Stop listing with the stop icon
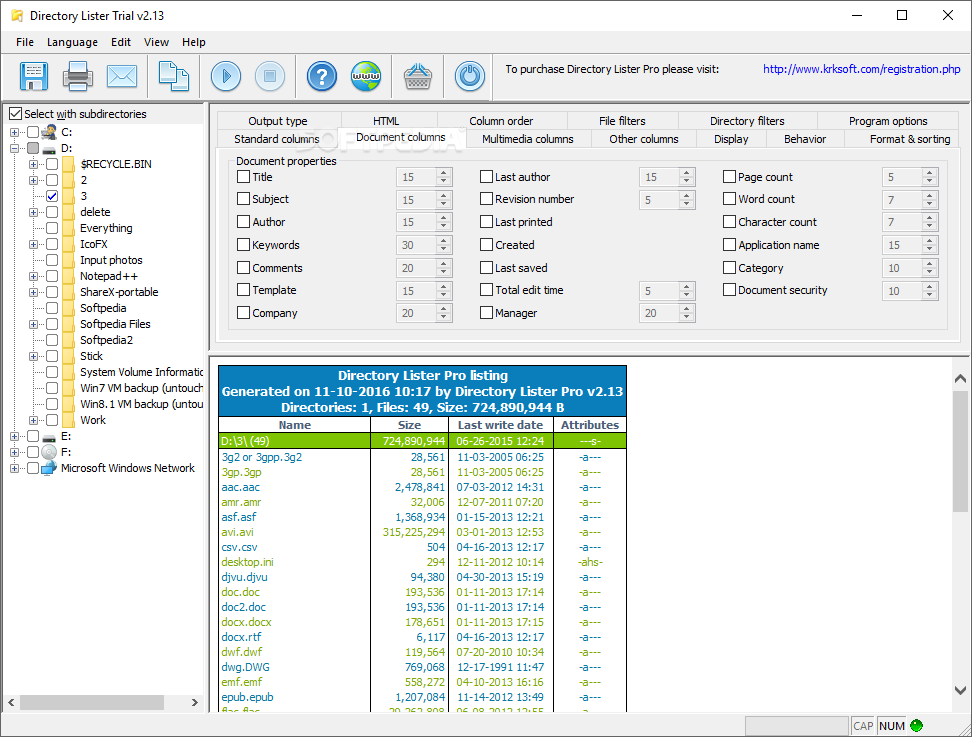This screenshot has height=737, width=972. [270, 76]
